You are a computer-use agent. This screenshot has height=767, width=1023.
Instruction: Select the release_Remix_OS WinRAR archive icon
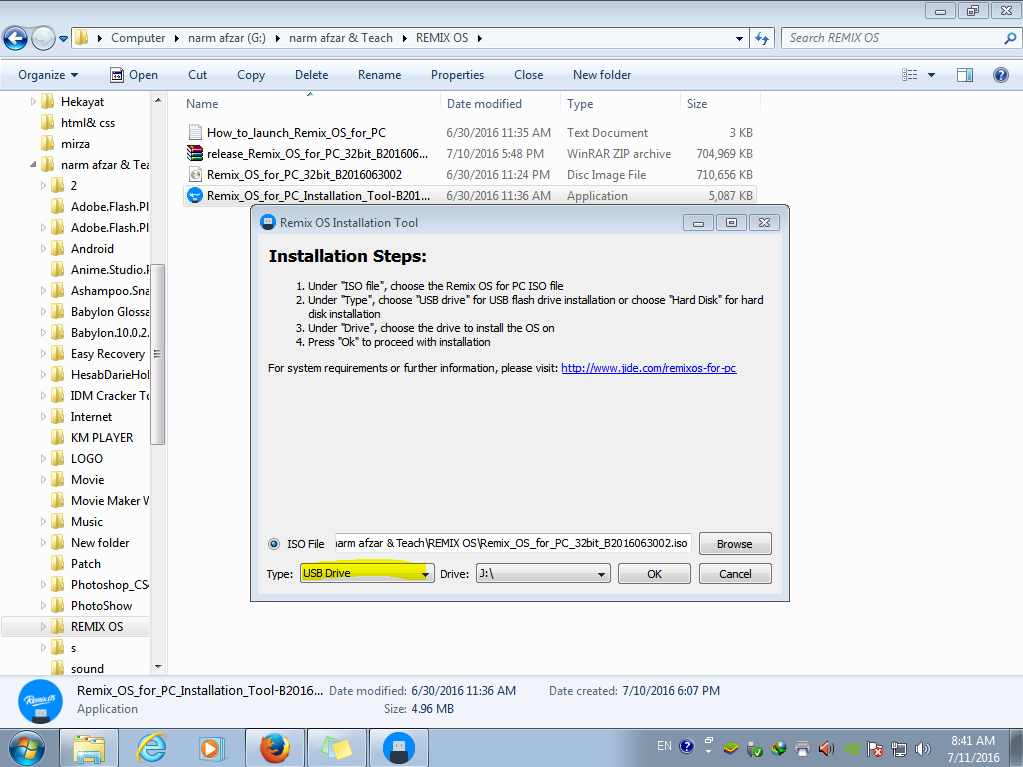194,153
